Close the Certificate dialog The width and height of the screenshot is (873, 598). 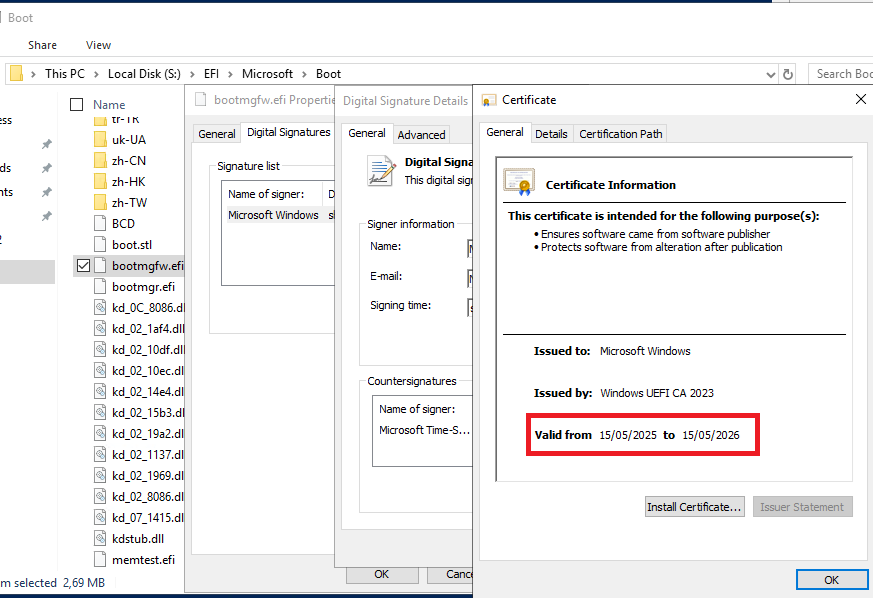(861, 99)
